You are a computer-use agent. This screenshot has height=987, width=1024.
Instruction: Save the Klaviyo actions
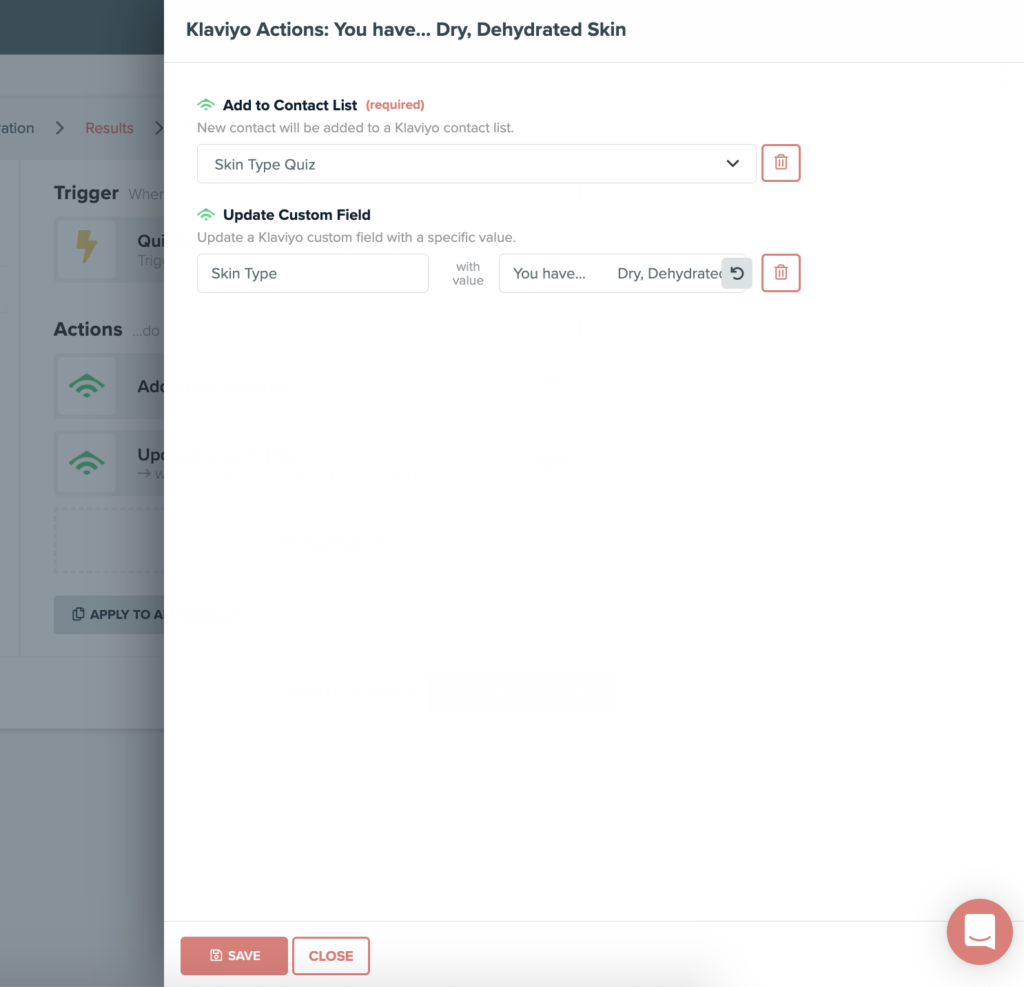[234, 956]
